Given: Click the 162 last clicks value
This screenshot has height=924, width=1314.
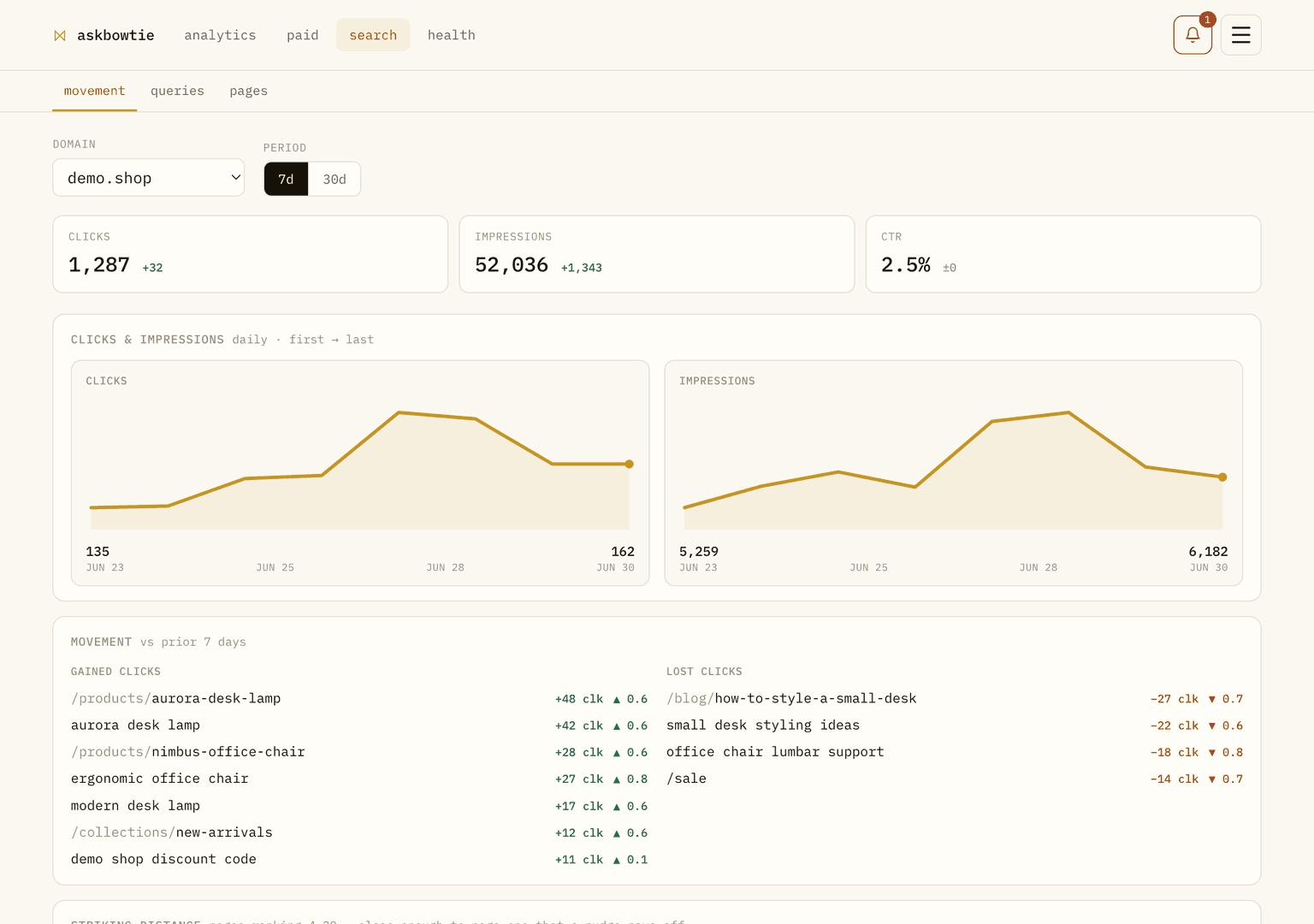Looking at the screenshot, I should click(623, 552).
